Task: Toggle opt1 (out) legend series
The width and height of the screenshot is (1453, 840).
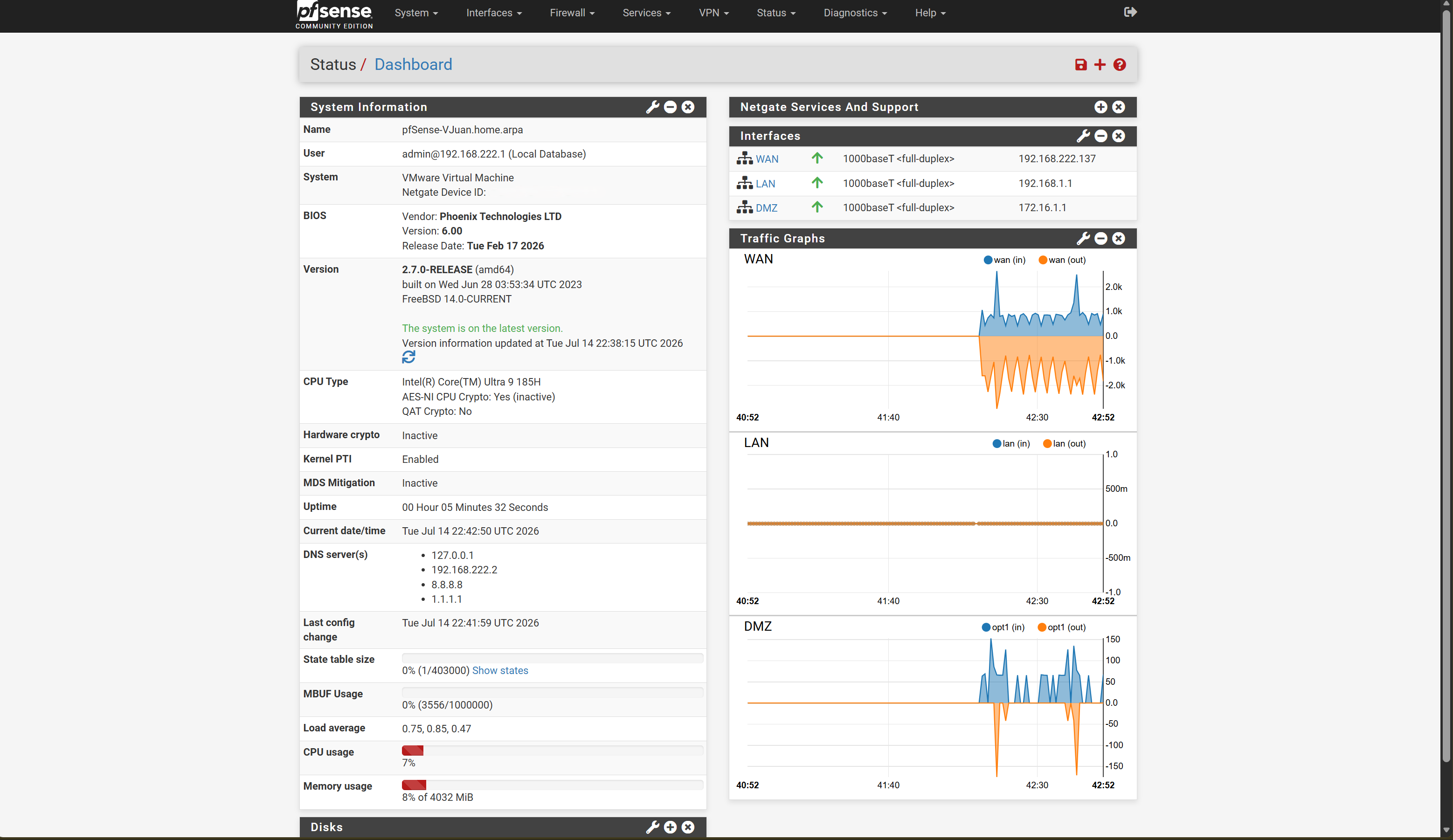Action: (x=1061, y=627)
